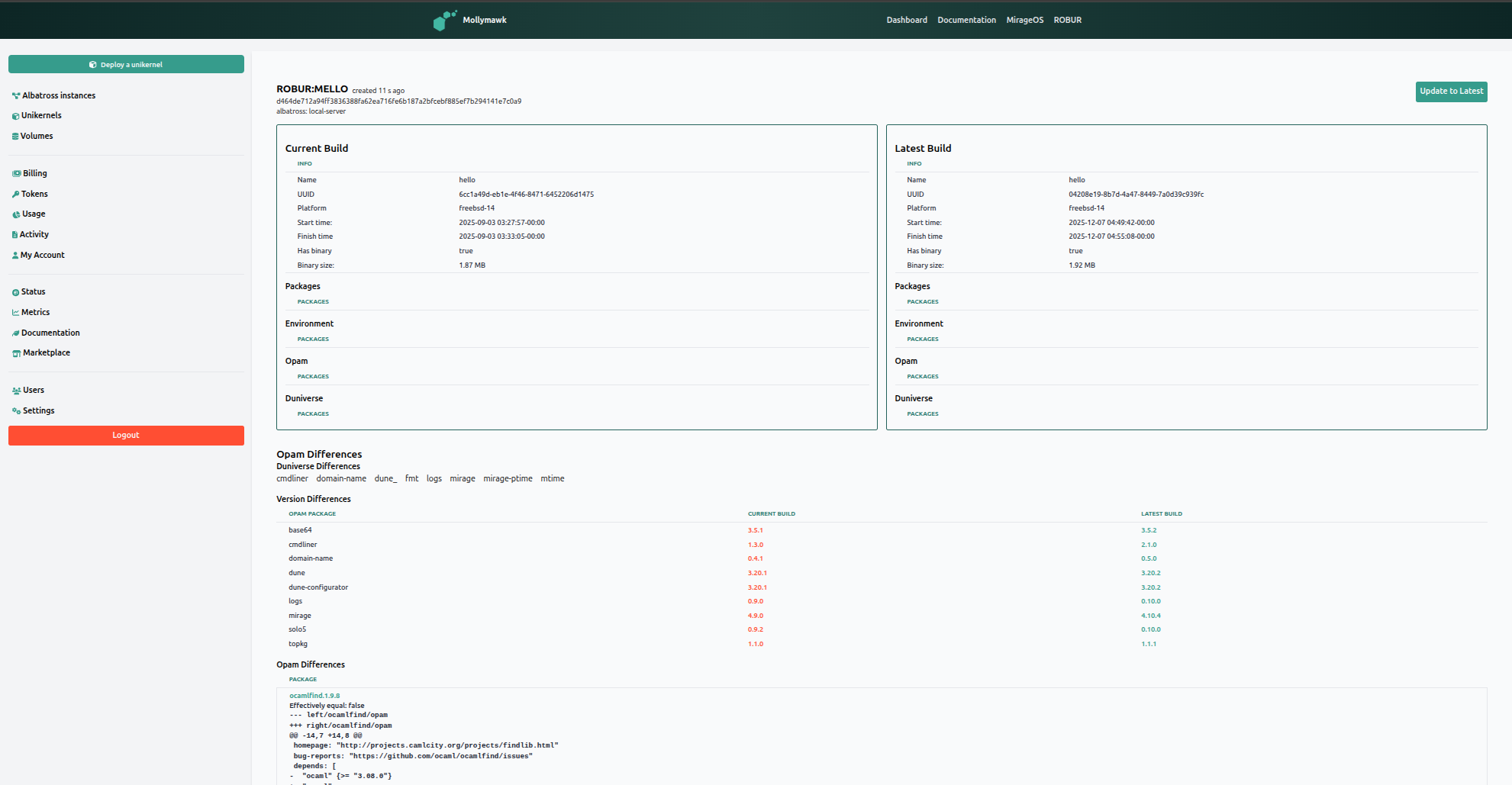
Task: View Metrics charts
Action: point(36,311)
